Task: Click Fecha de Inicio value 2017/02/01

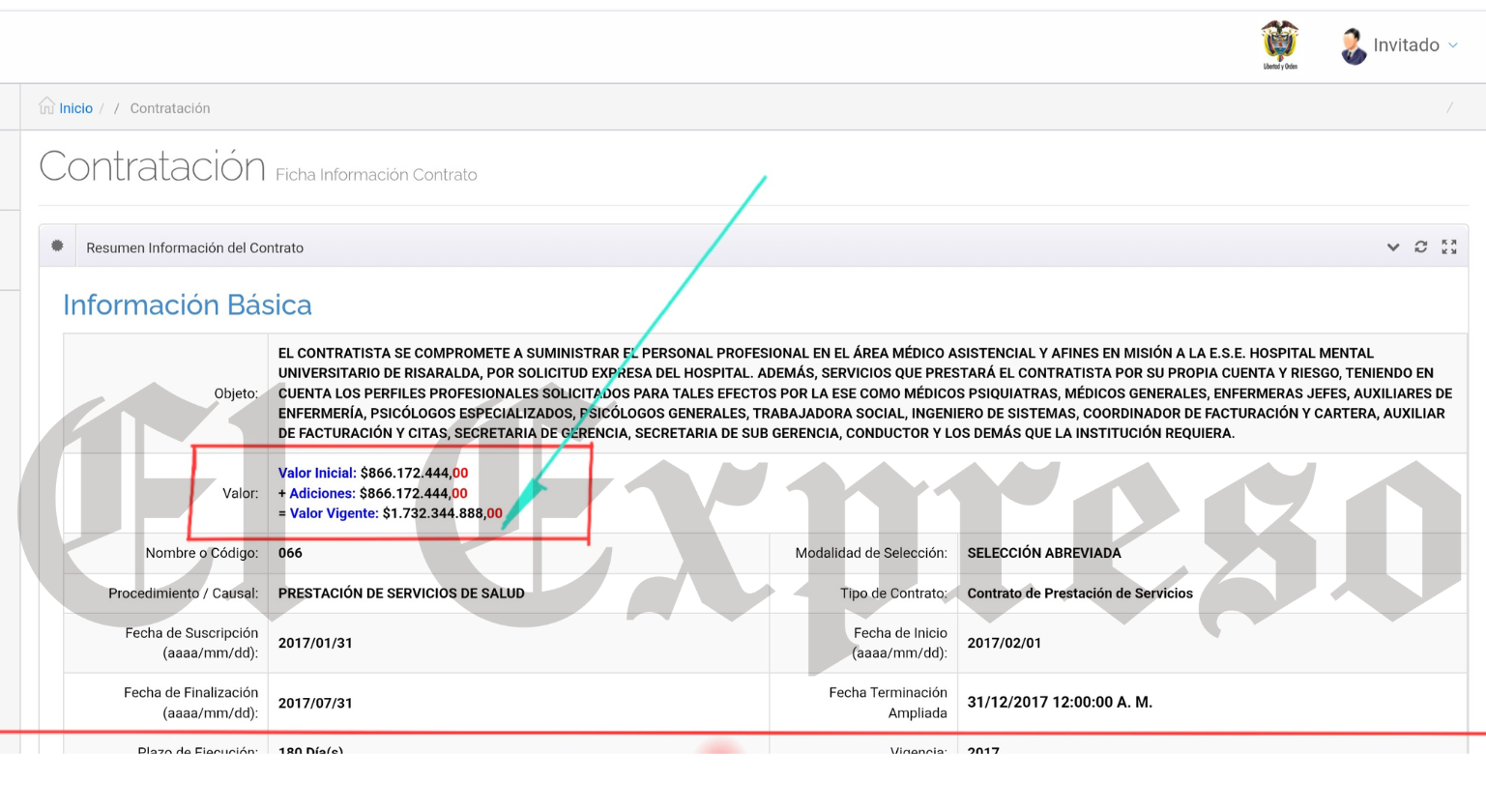Action: pyautogui.click(x=1005, y=643)
